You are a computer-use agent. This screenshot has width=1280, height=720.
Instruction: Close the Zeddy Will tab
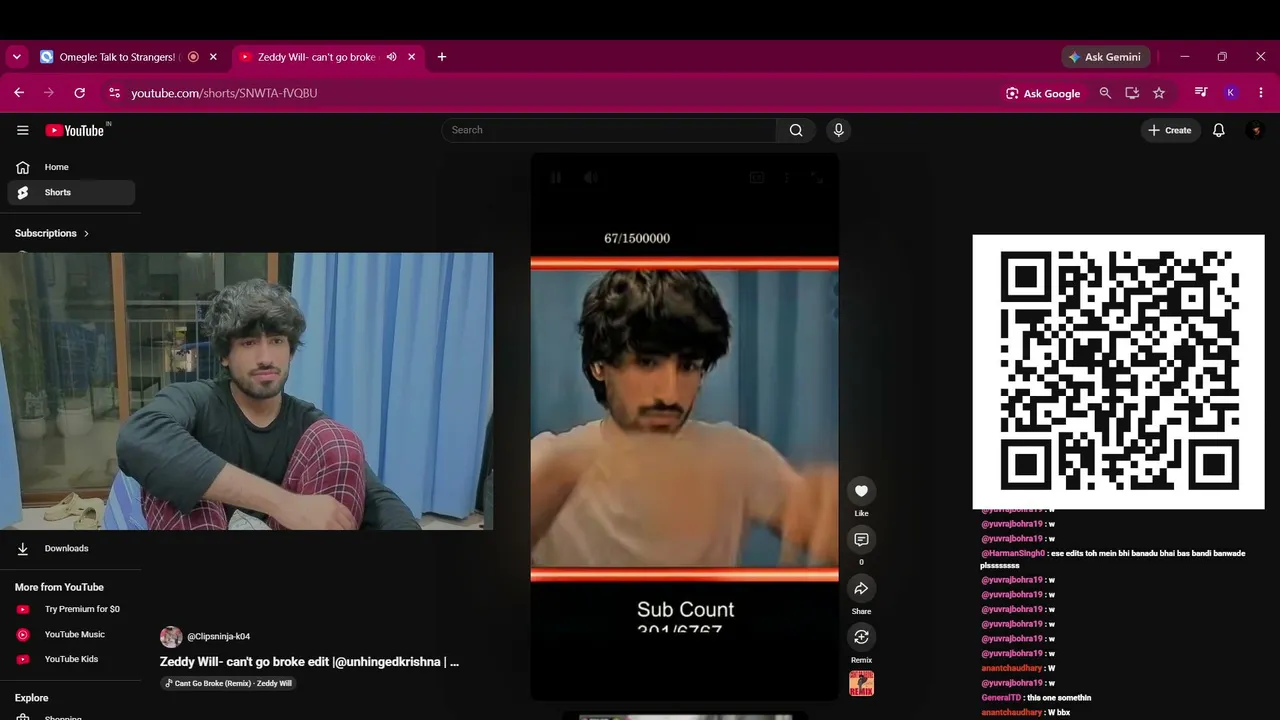point(412,57)
